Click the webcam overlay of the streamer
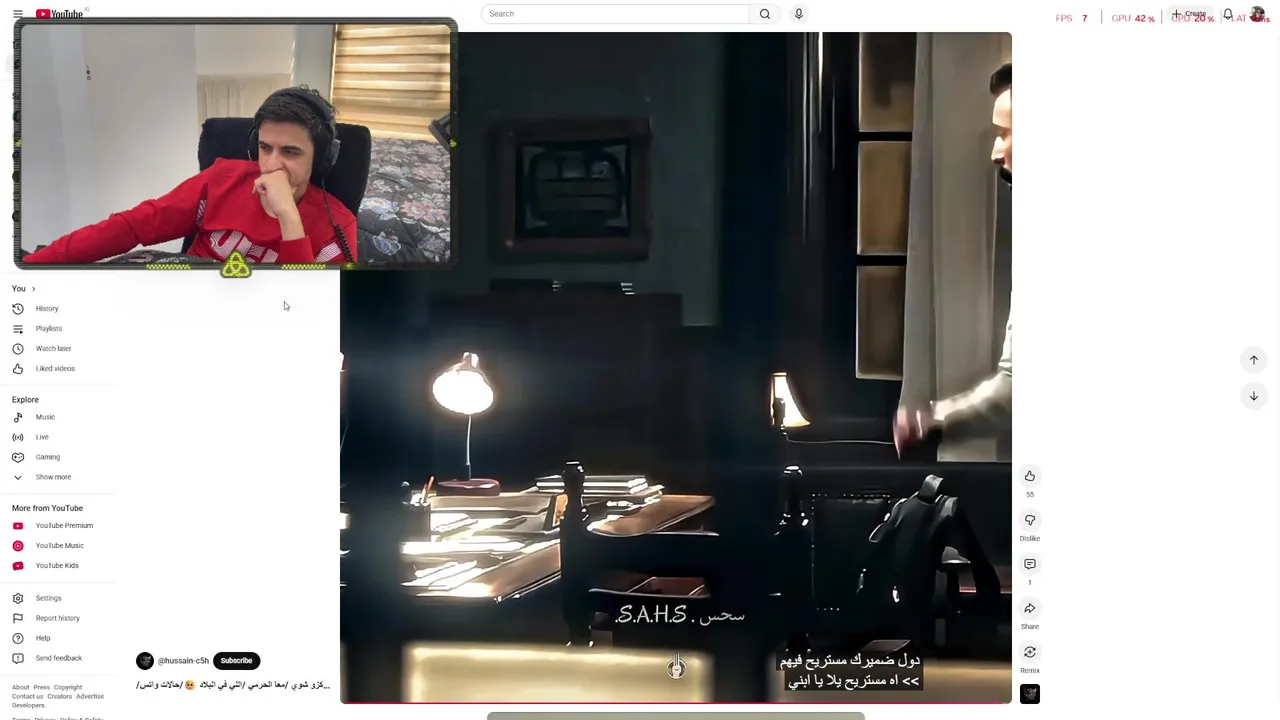1280x720 pixels. coord(235,146)
